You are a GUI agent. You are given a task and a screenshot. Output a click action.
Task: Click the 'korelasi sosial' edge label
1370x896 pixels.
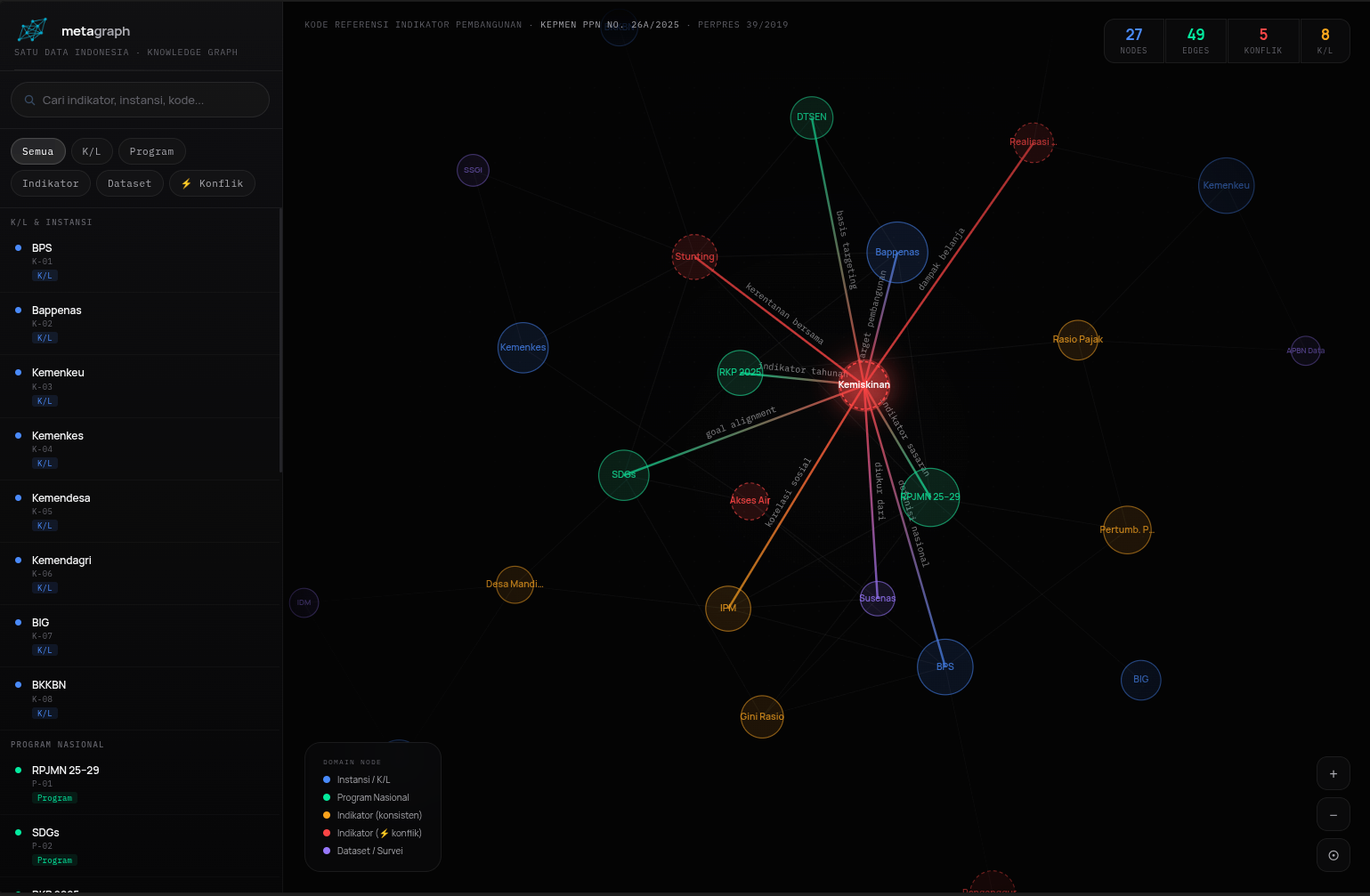789,492
